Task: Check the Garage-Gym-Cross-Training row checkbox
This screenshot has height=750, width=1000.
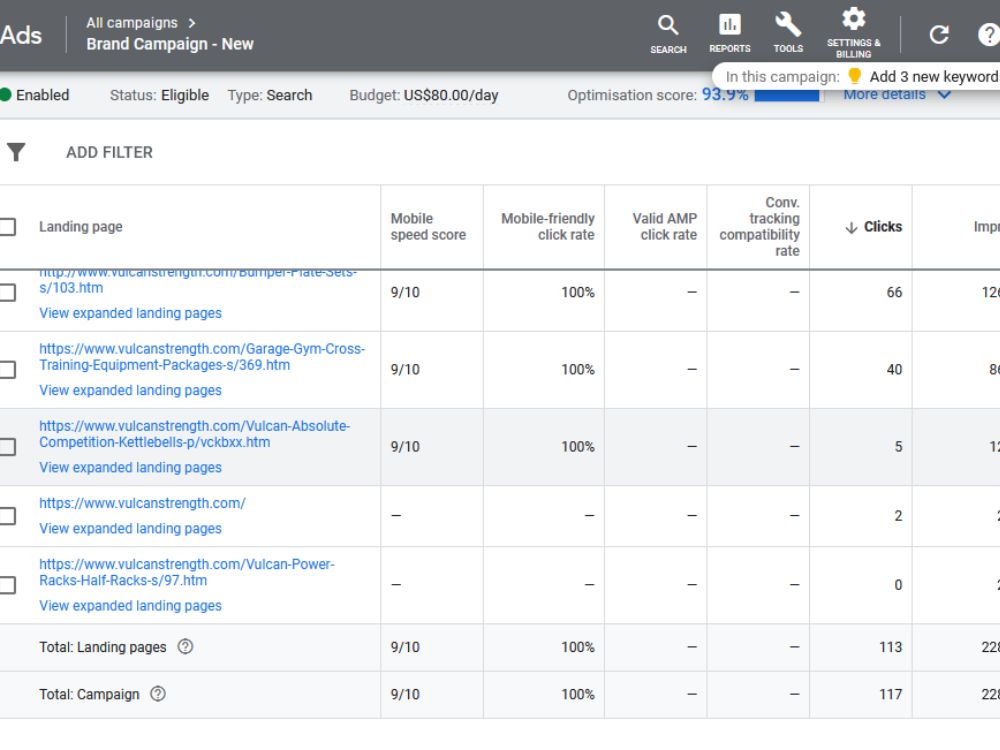Action: [x=7, y=369]
